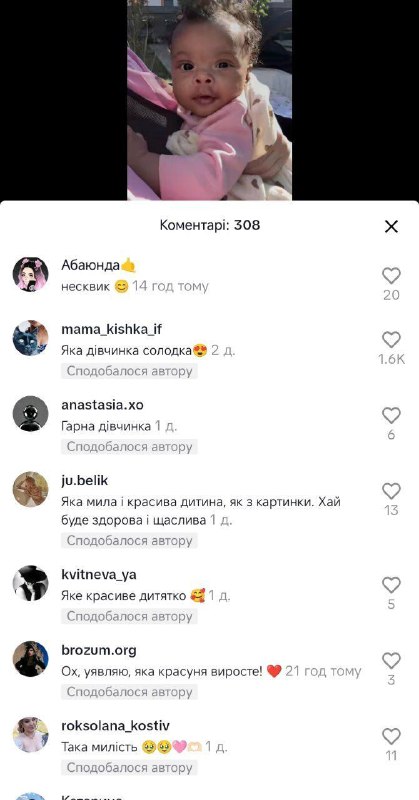This screenshot has height=800, width=419.
Task: Open Абаюнда profile avatar
Action: [x=31, y=274]
